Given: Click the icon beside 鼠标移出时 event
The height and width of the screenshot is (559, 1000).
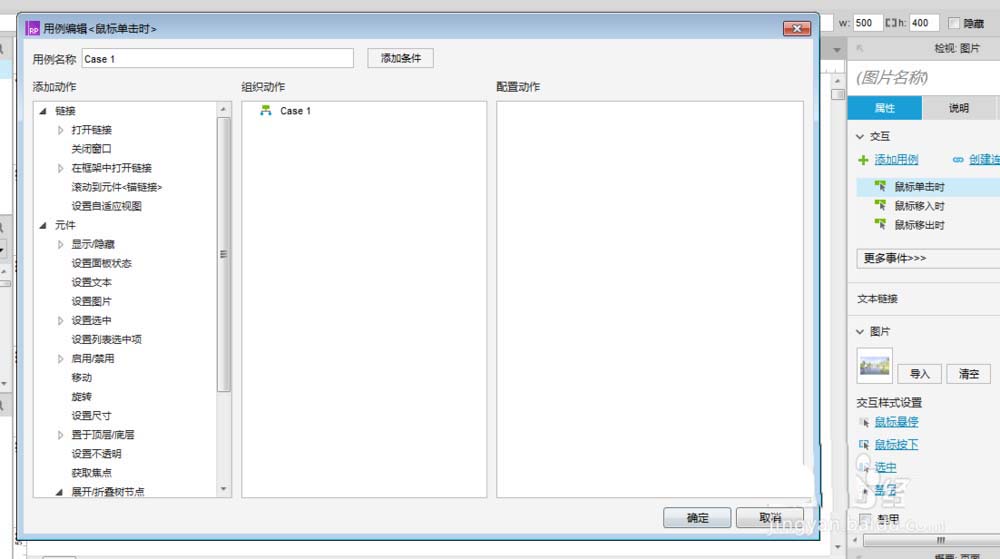Looking at the screenshot, I should pos(881,224).
